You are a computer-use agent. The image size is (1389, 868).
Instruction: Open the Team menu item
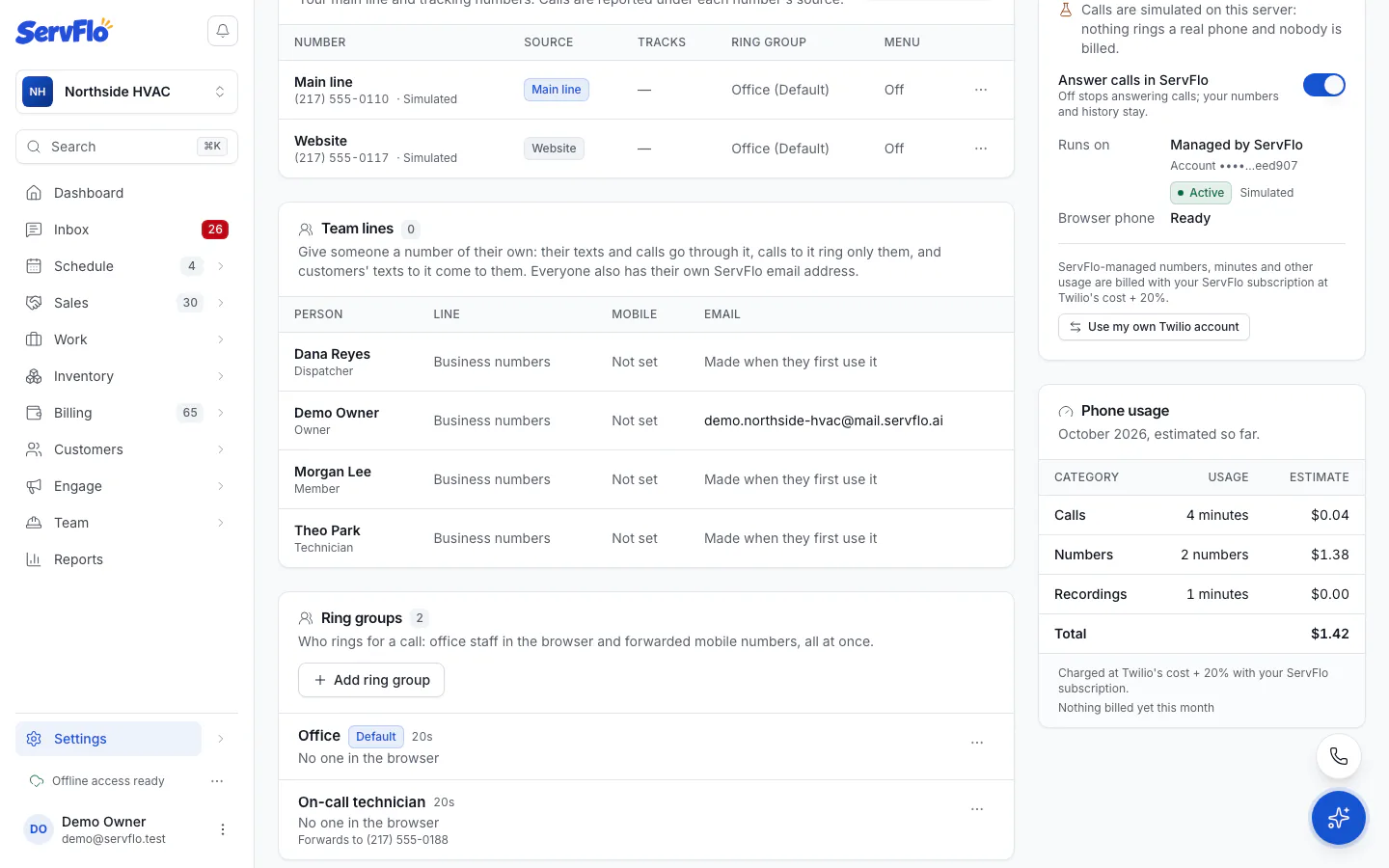[71, 523]
